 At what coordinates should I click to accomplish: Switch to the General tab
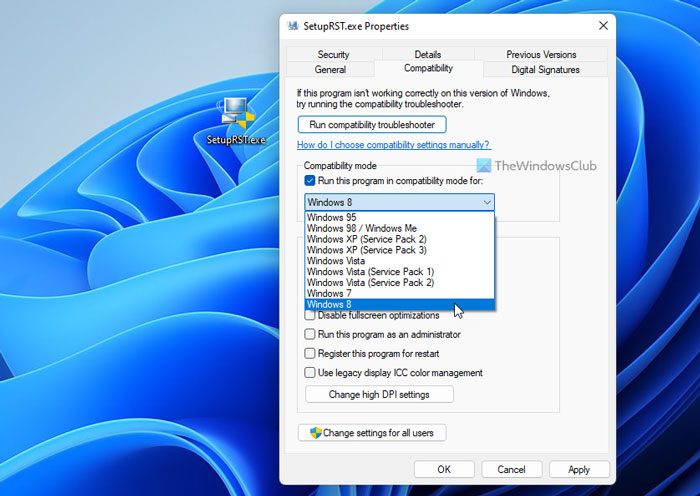[330, 69]
